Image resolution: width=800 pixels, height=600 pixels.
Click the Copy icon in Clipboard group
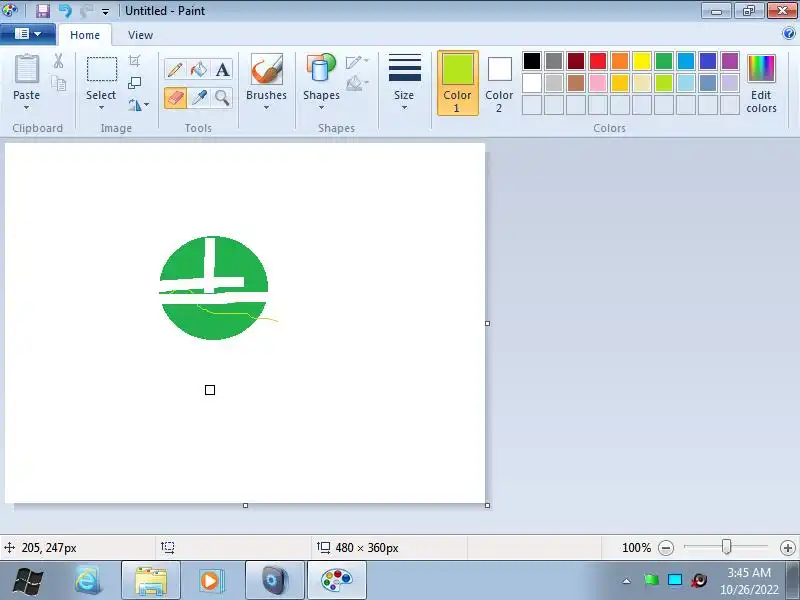(59, 83)
